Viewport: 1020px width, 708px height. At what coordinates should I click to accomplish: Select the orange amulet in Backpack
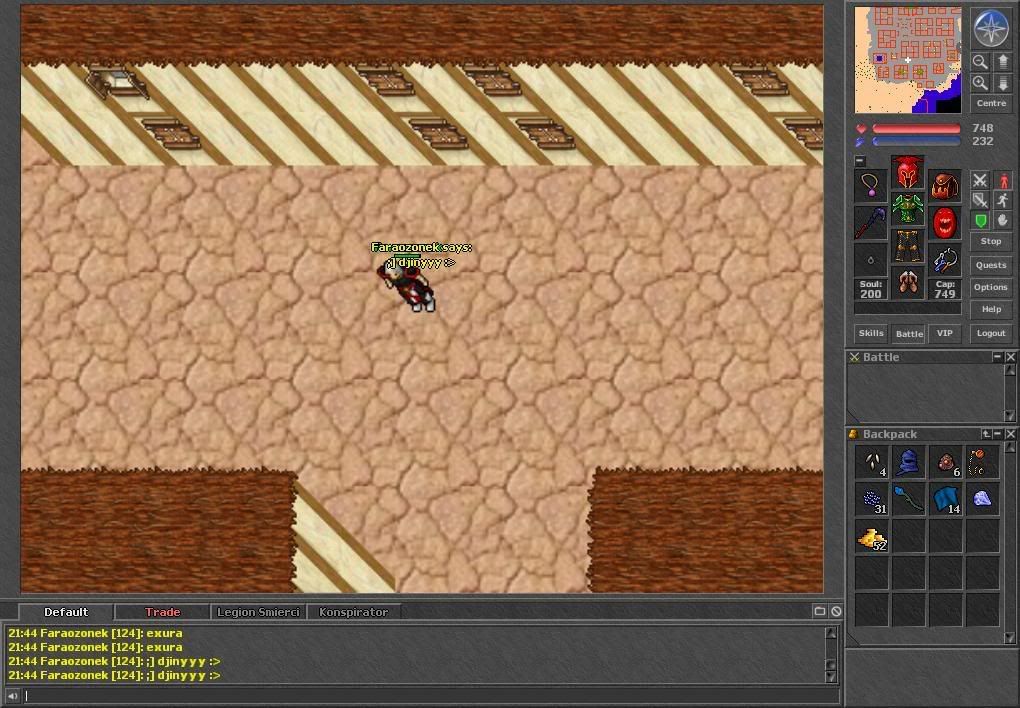(982, 462)
